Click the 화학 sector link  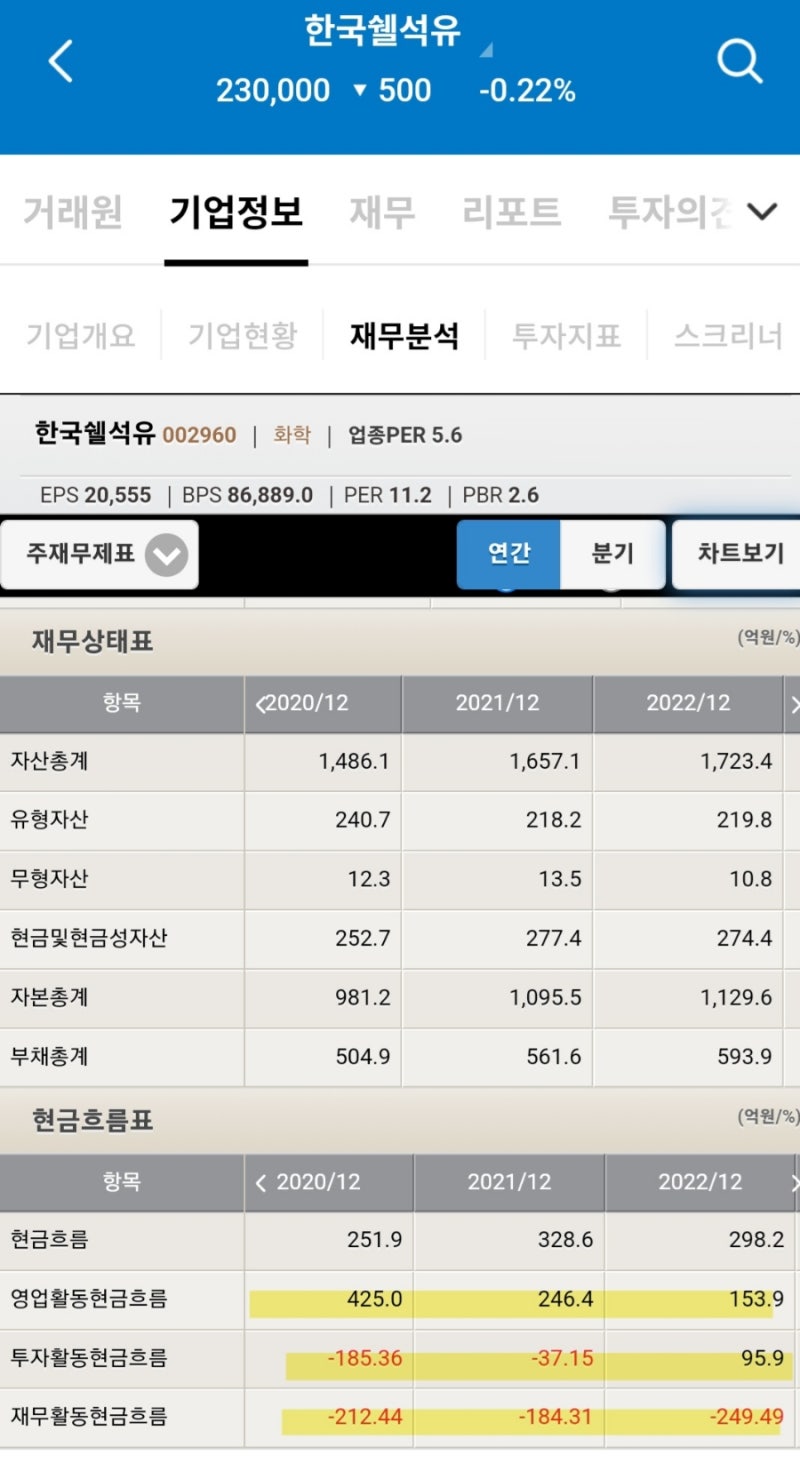coord(291,436)
